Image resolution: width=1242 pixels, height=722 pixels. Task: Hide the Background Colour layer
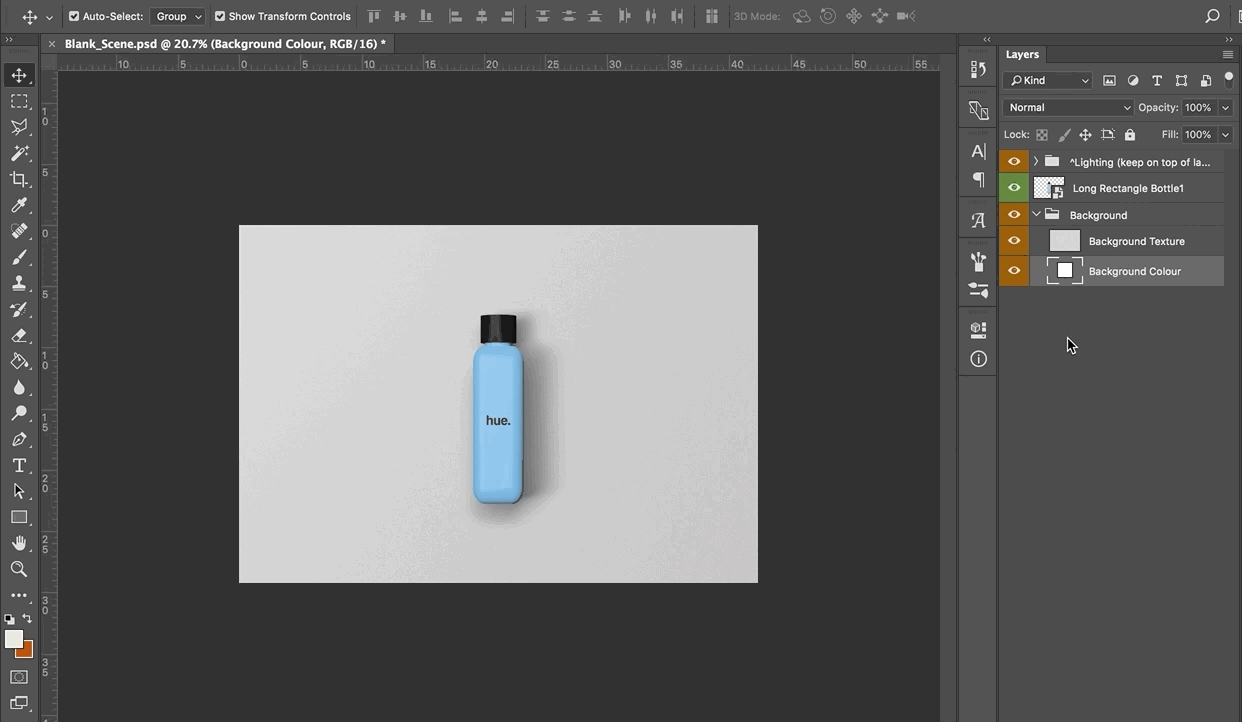tap(1014, 271)
